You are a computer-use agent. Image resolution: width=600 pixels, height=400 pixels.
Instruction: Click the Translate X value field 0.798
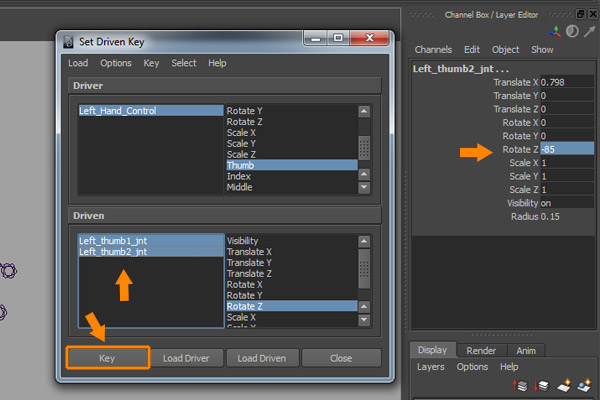pyautogui.click(x=567, y=82)
